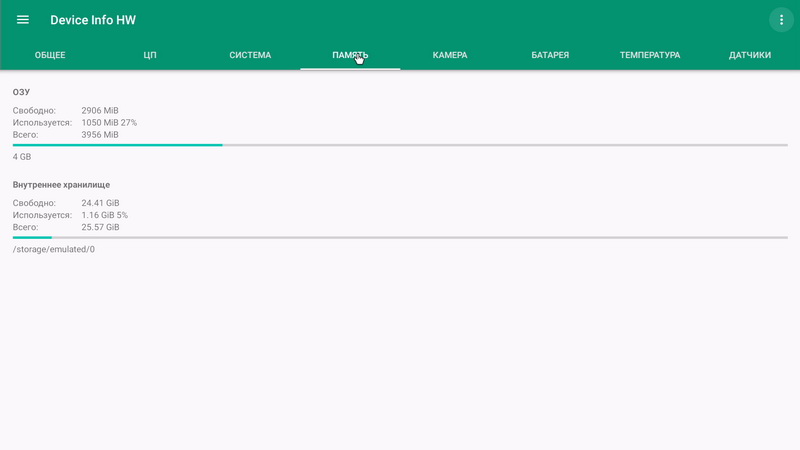Open the ЦП tab

click(x=150, y=55)
